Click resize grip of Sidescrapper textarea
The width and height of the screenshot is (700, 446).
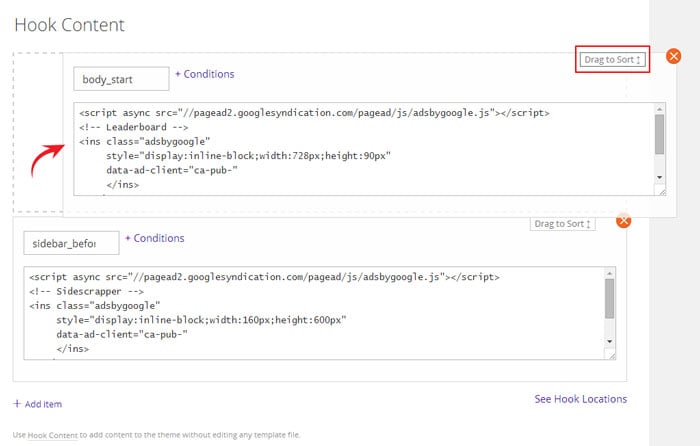pyautogui.click(x=612, y=356)
